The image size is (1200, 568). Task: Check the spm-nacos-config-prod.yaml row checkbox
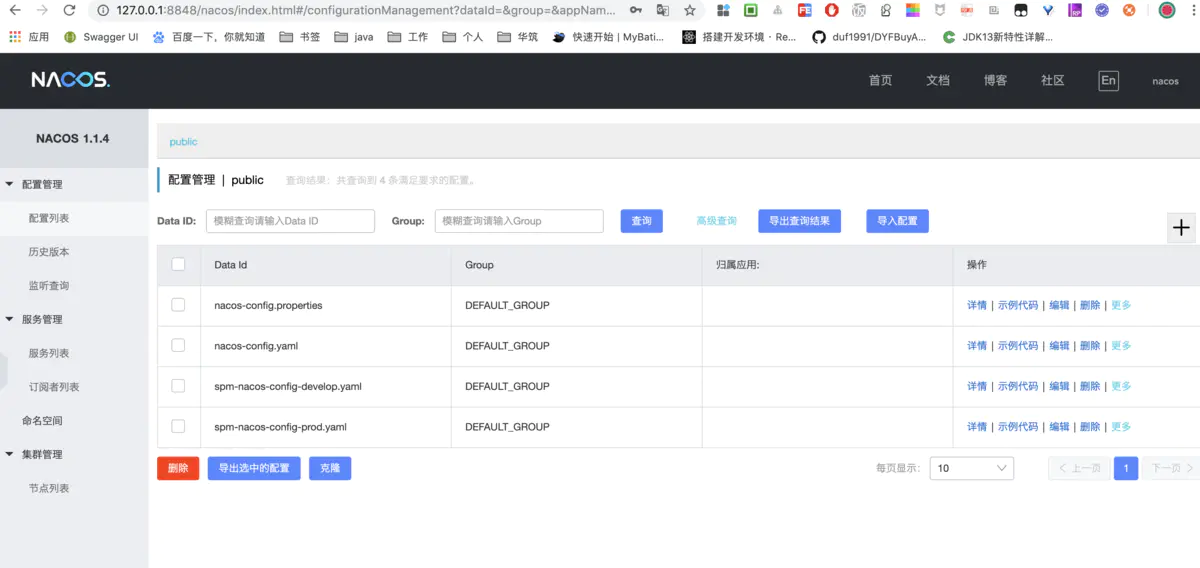(178, 426)
